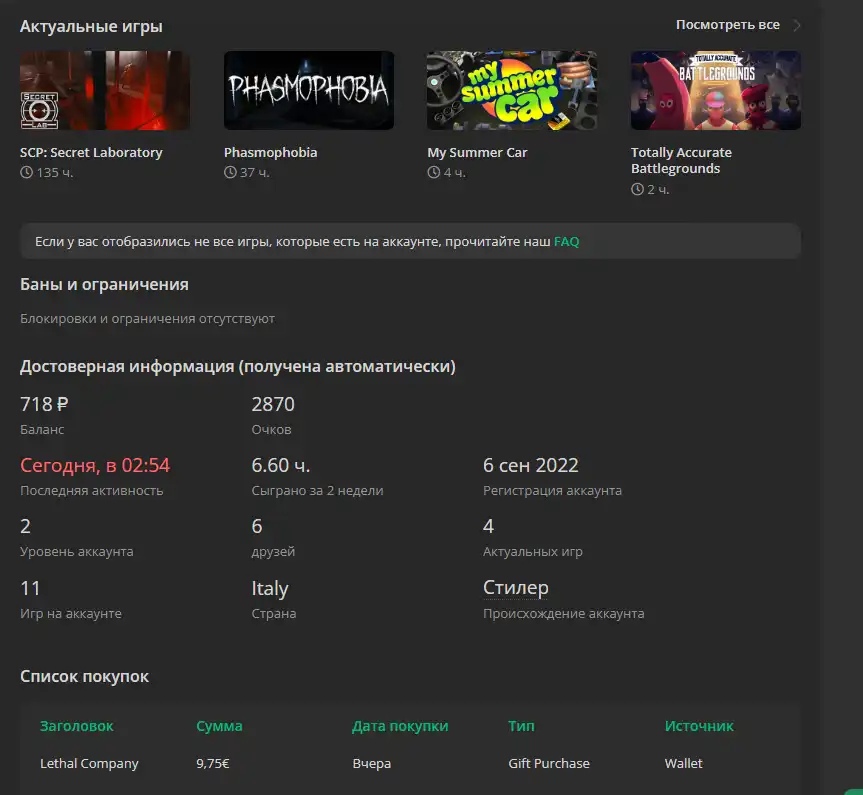Open the Totally Accurate Battlegrounds thumbnail

(x=715, y=90)
